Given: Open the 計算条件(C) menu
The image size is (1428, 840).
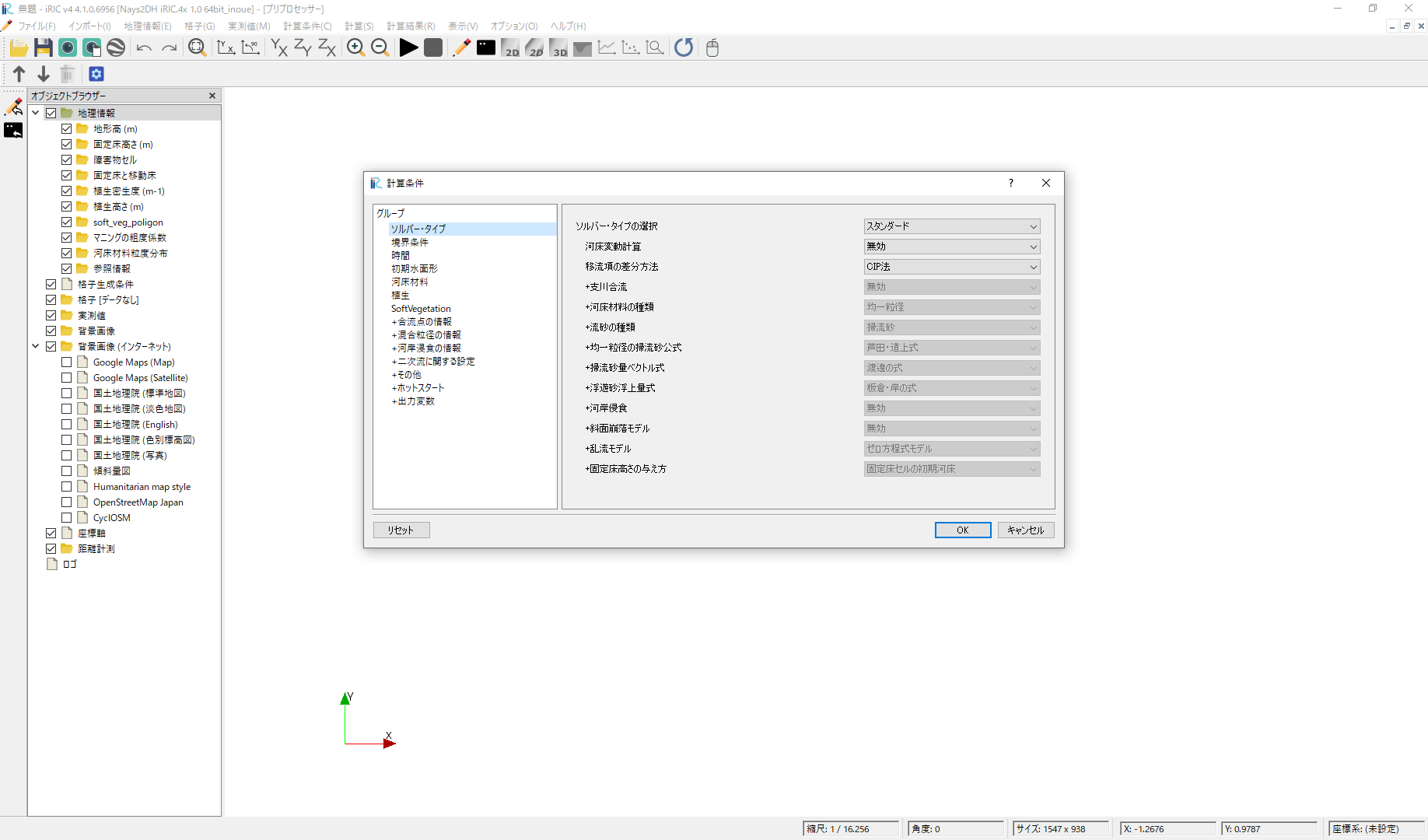Looking at the screenshot, I should 307,26.
